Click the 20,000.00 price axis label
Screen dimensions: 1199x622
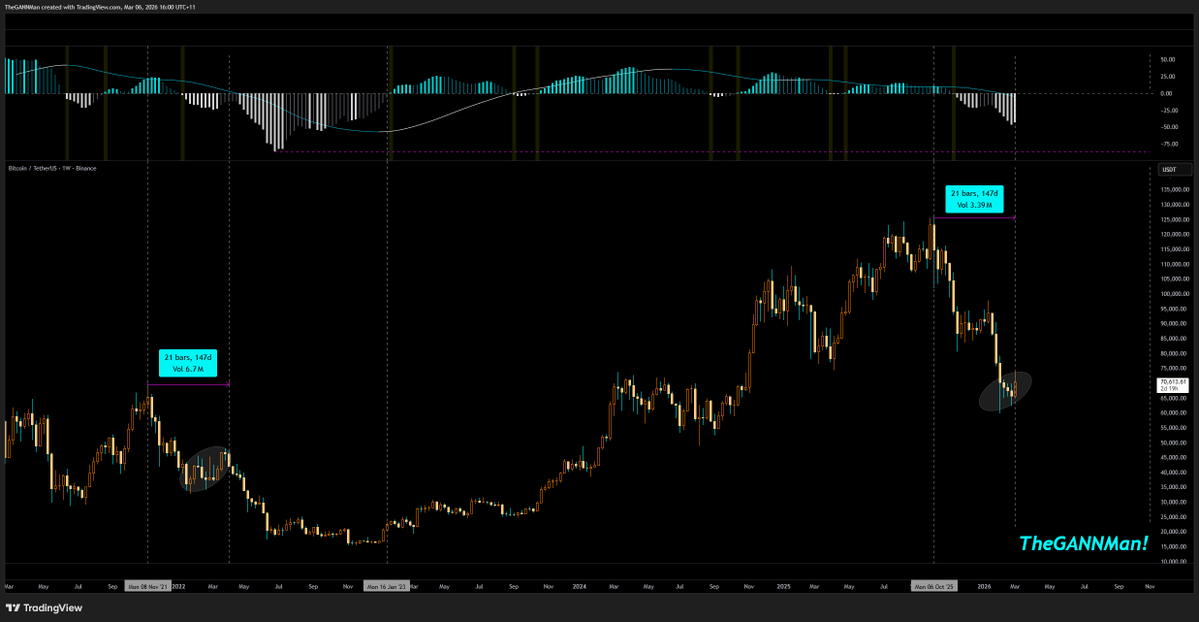click(x=1175, y=532)
